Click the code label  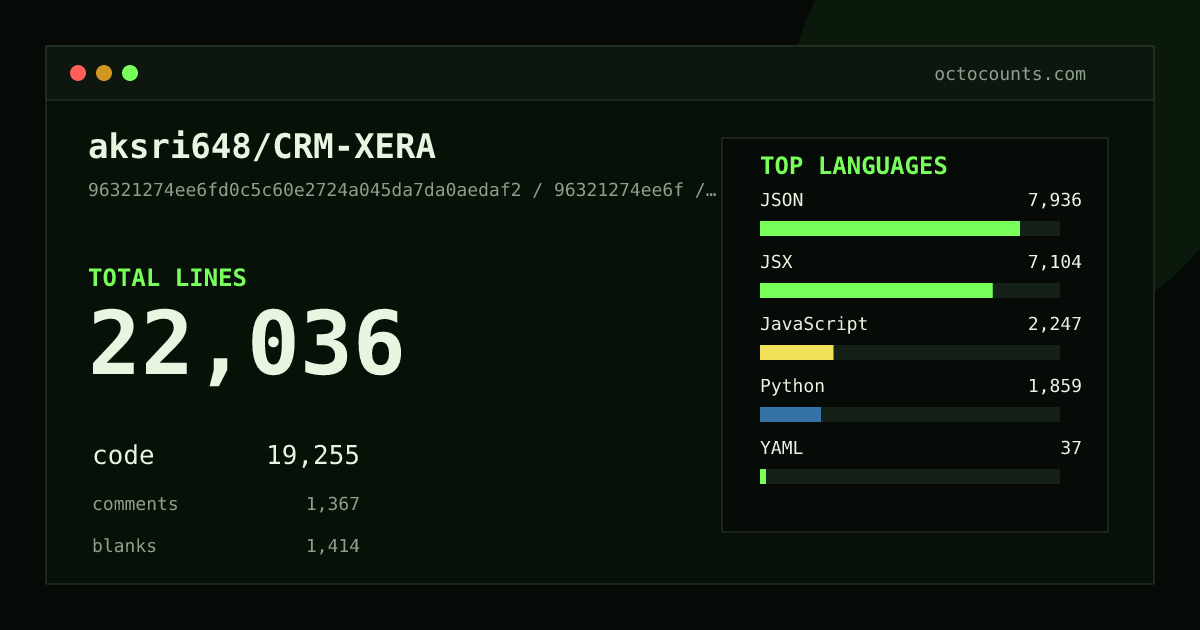point(123,456)
